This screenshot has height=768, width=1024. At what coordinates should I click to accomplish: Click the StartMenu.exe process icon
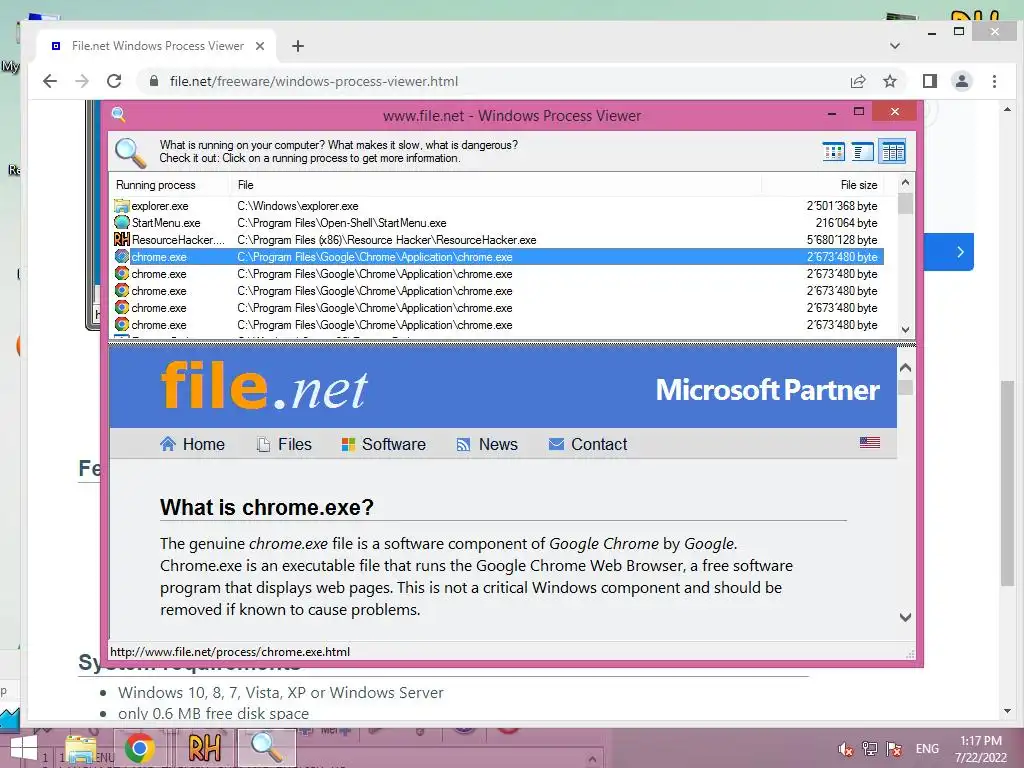121,223
